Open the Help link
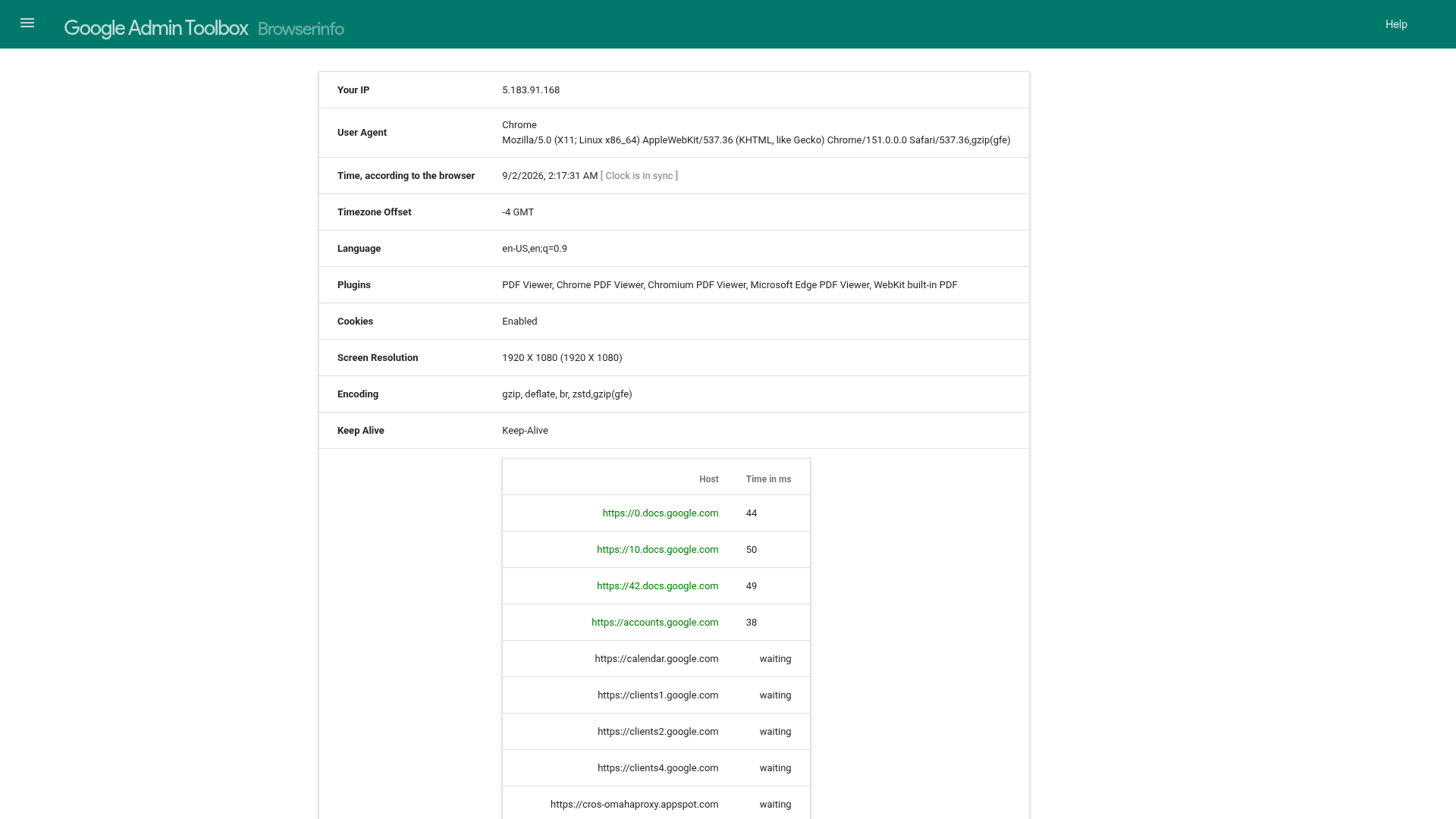Image resolution: width=1456 pixels, height=819 pixels. point(1396,24)
